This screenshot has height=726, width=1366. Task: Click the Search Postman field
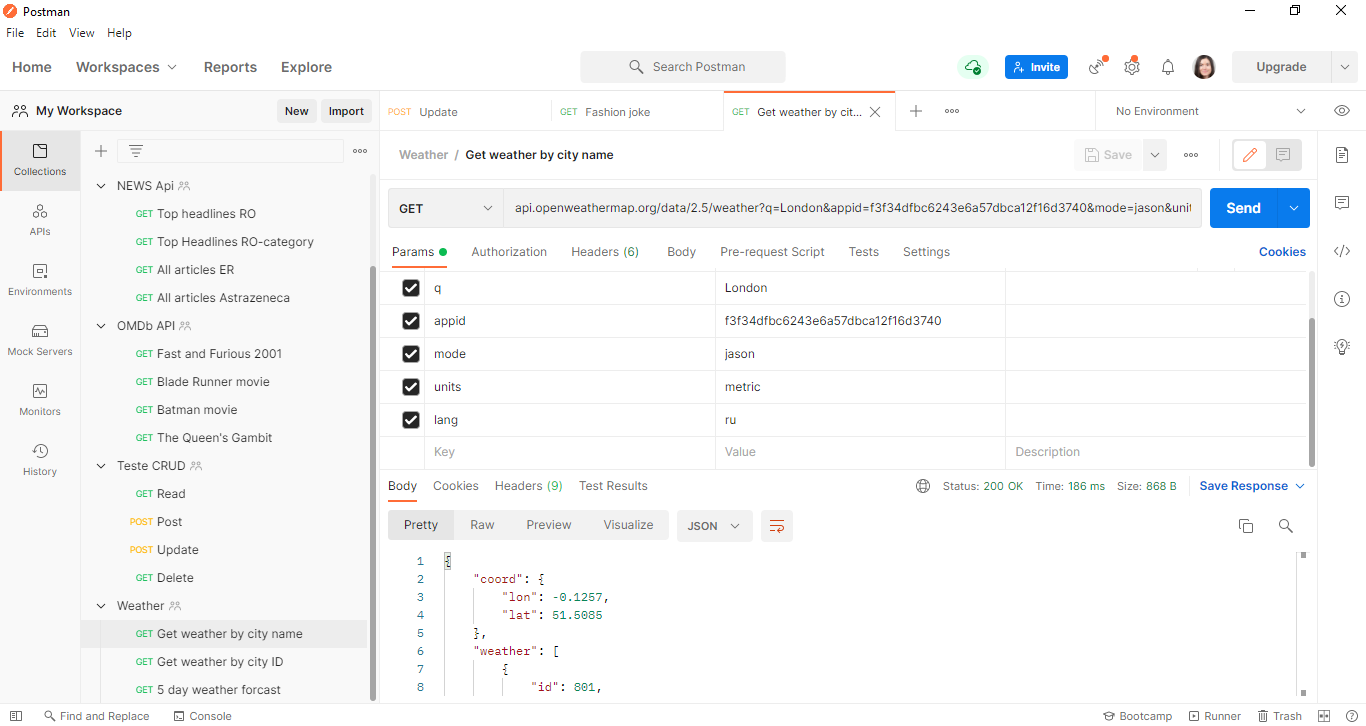(683, 67)
